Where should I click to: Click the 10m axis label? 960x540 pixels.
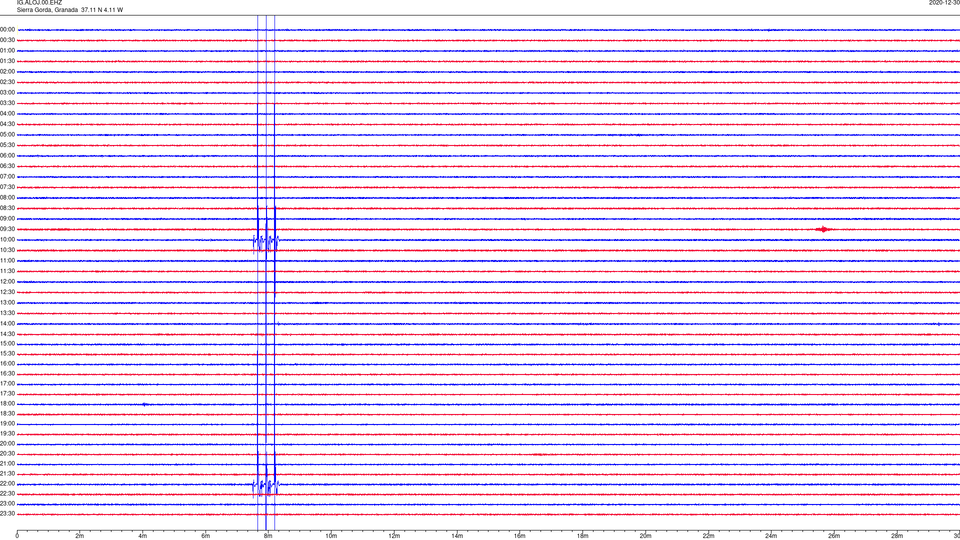[331, 536]
